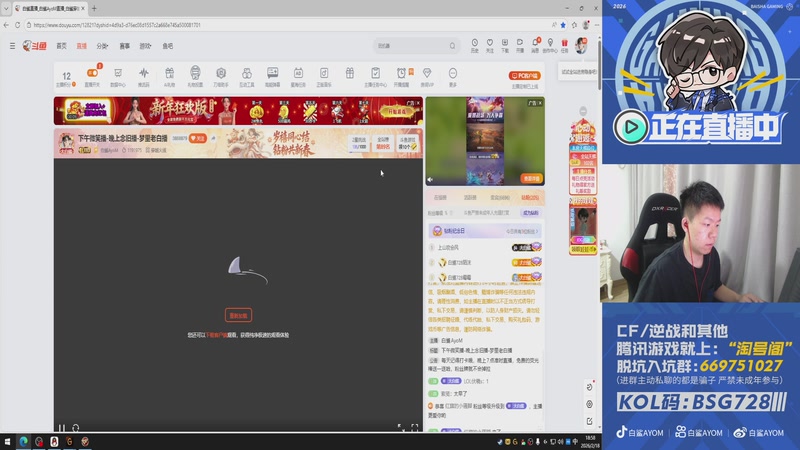Open the red gift tasks icon
Image resolution: width=800 pixels, height=450 pixels.
[x=564, y=45]
